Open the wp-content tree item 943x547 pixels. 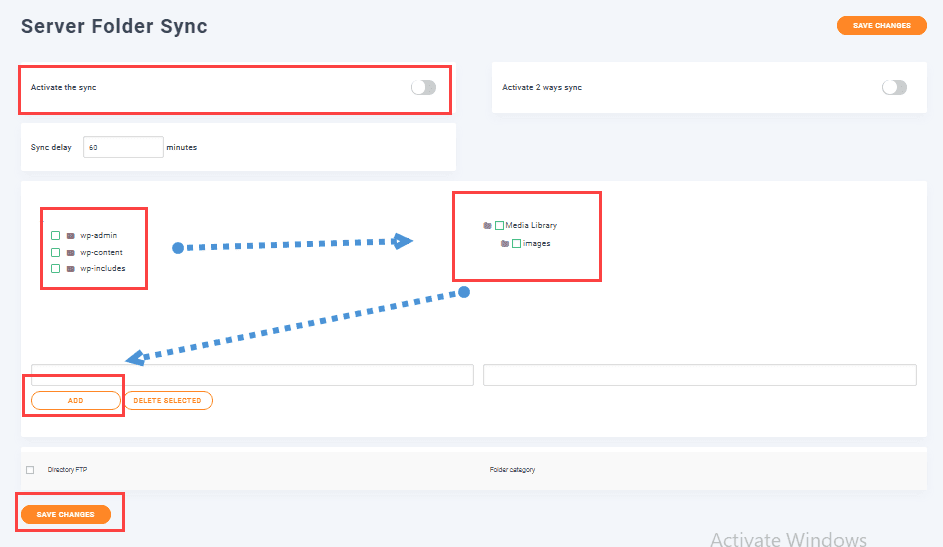pos(101,253)
